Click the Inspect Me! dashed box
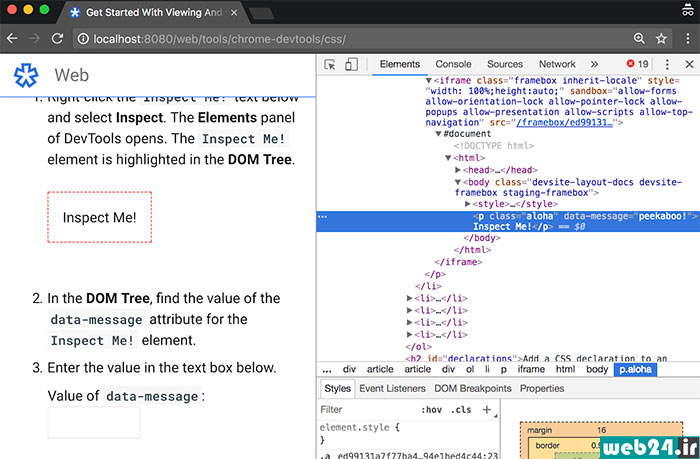700x459 pixels. [x=100, y=217]
